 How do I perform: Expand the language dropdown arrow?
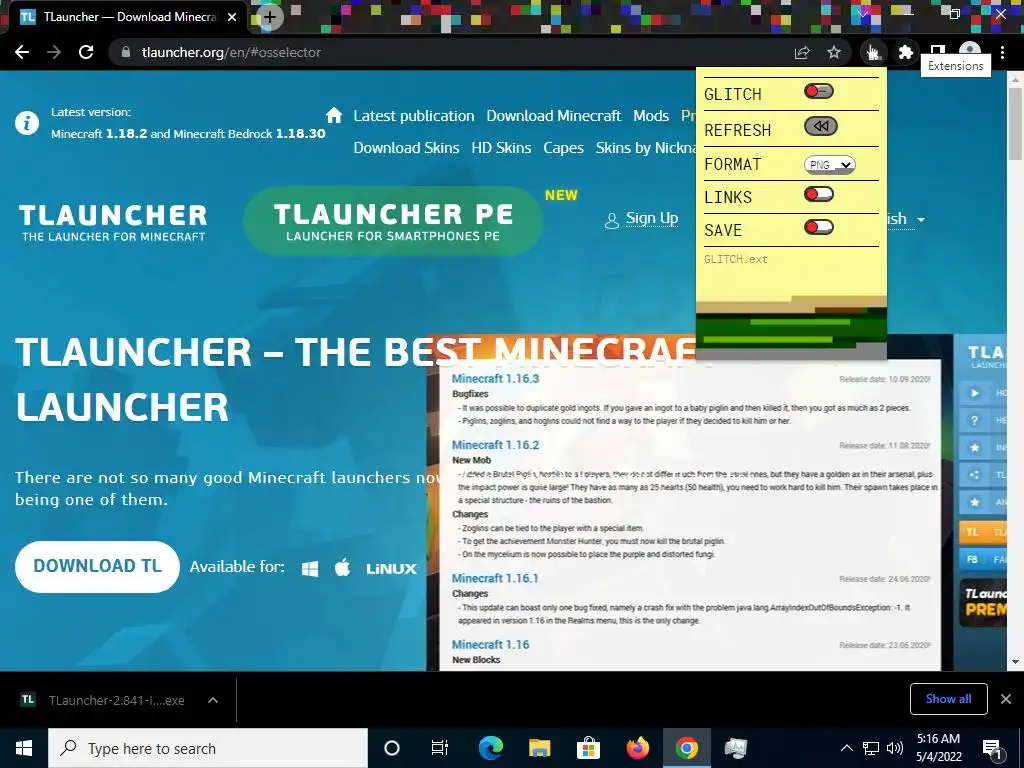click(x=921, y=219)
